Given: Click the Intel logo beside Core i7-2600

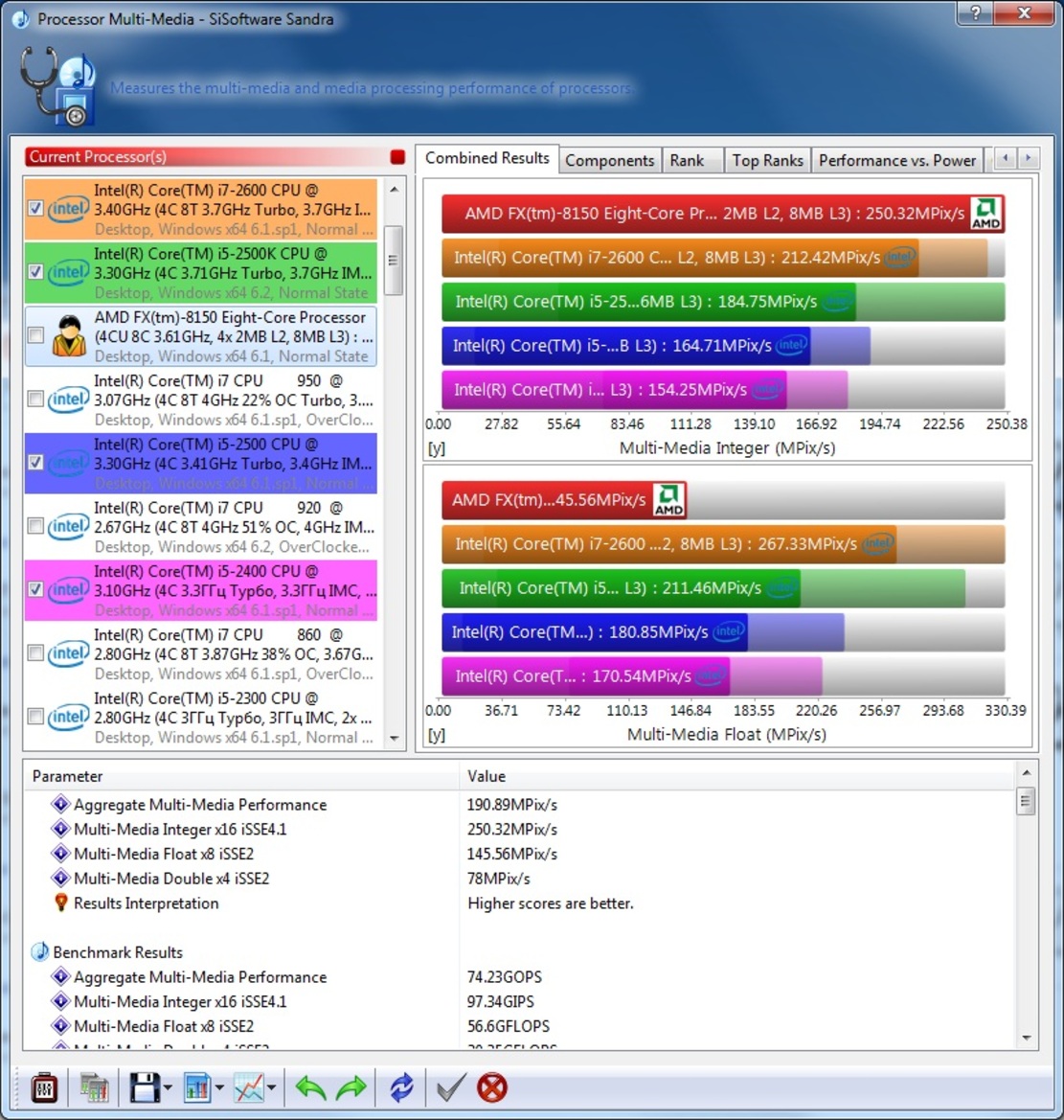Looking at the screenshot, I should (x=69, y=209).
